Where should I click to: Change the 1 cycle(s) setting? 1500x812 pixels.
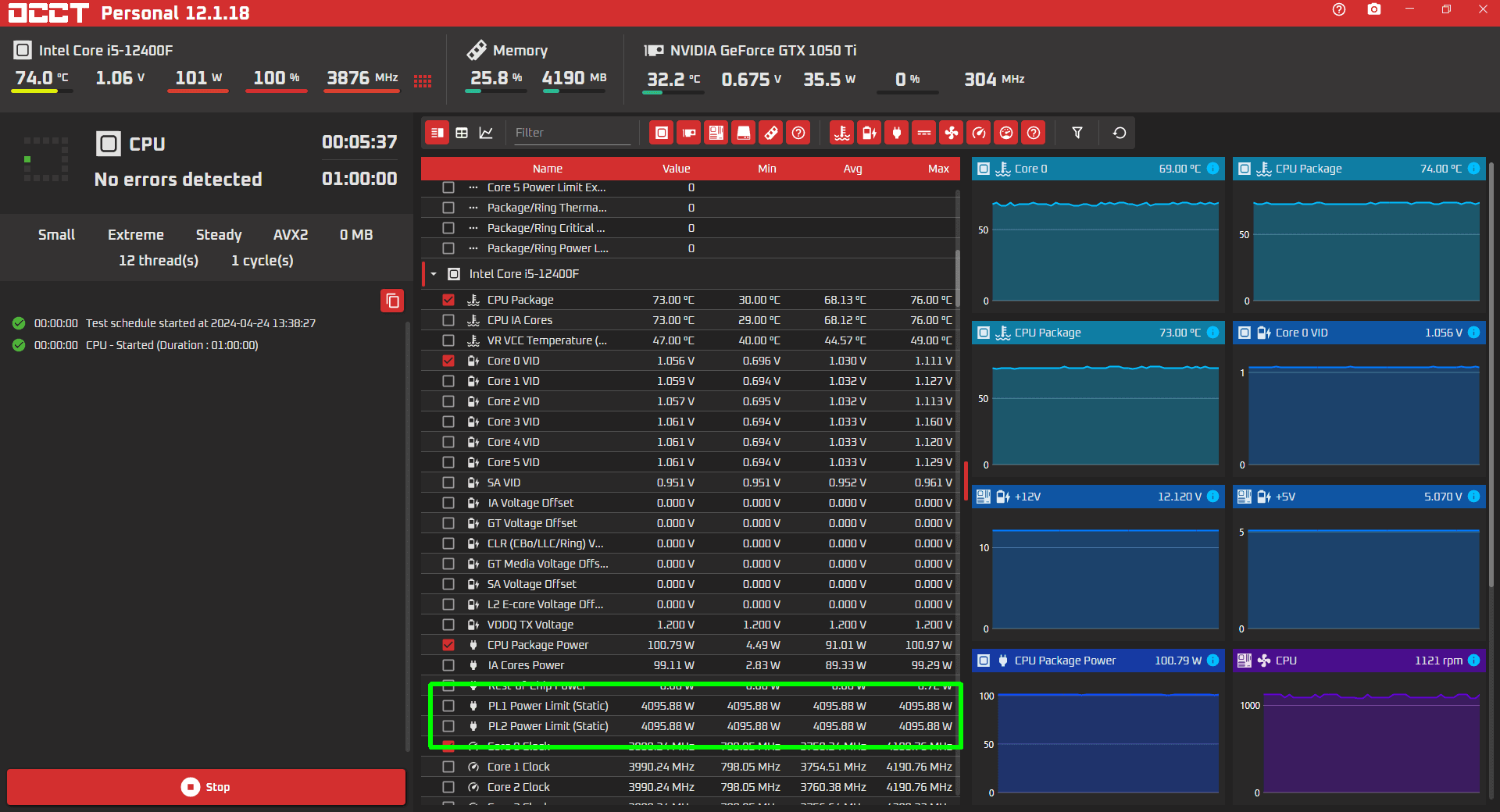coord(262,261)
